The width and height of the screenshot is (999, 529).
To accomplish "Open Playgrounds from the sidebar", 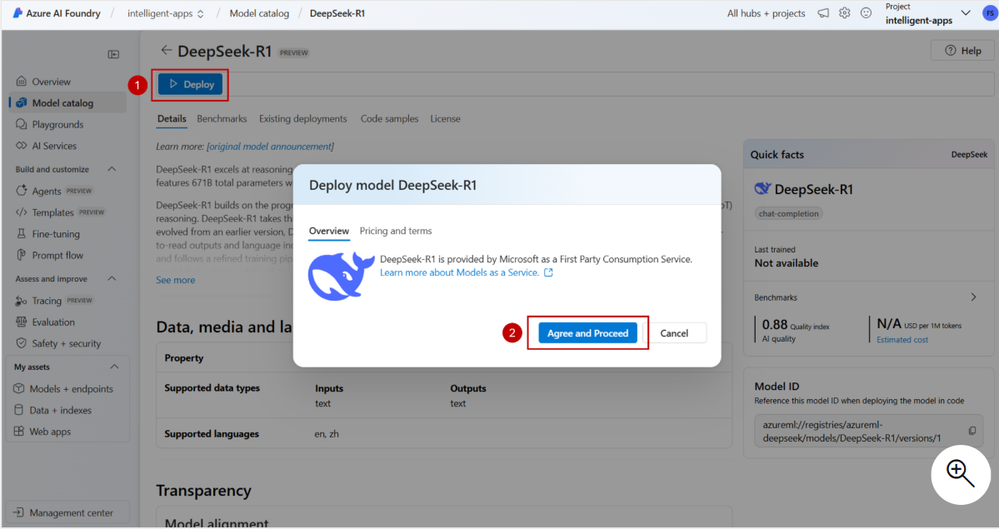I will (57, 124).
